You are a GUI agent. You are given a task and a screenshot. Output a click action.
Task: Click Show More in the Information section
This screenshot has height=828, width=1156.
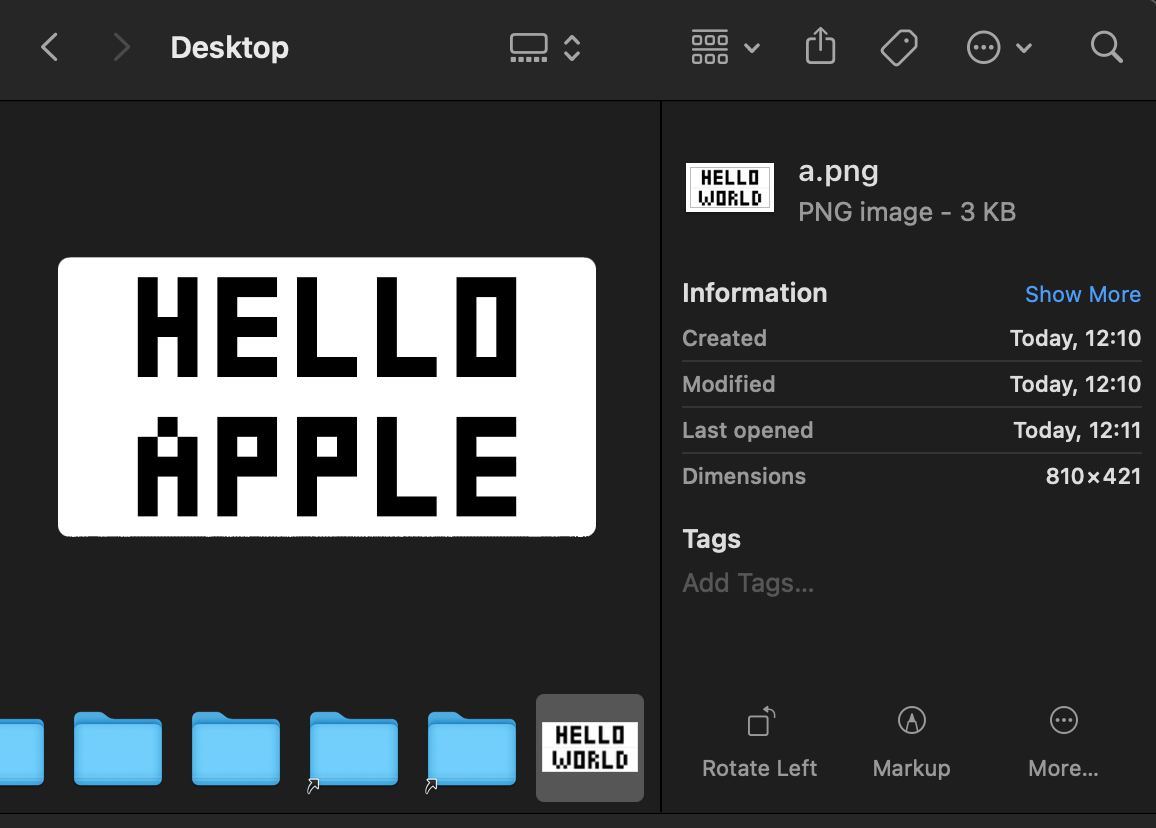coord(1082,294)
